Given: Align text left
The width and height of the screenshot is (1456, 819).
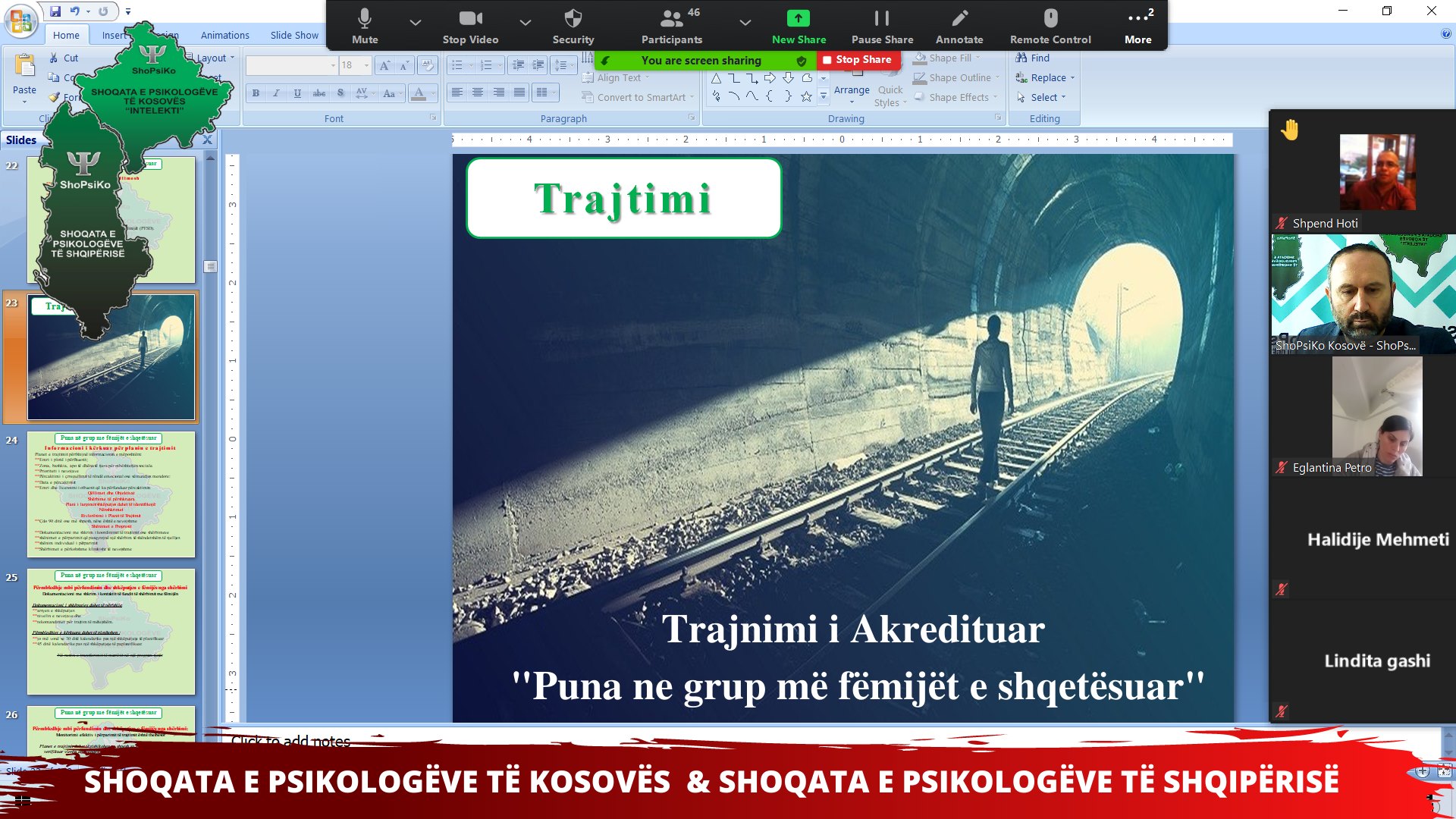Looking at the screenshot, I should (x=457, y=93).
